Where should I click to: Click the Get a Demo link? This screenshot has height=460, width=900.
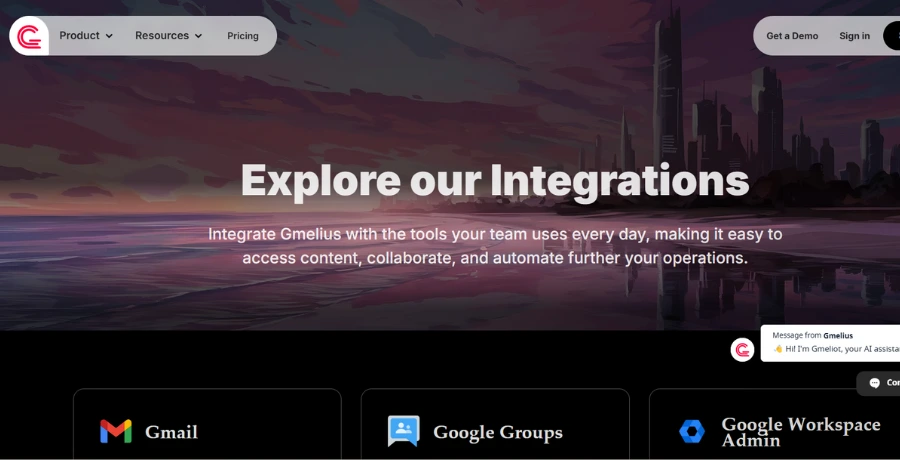pyautogui.click(x=792, y=36)
